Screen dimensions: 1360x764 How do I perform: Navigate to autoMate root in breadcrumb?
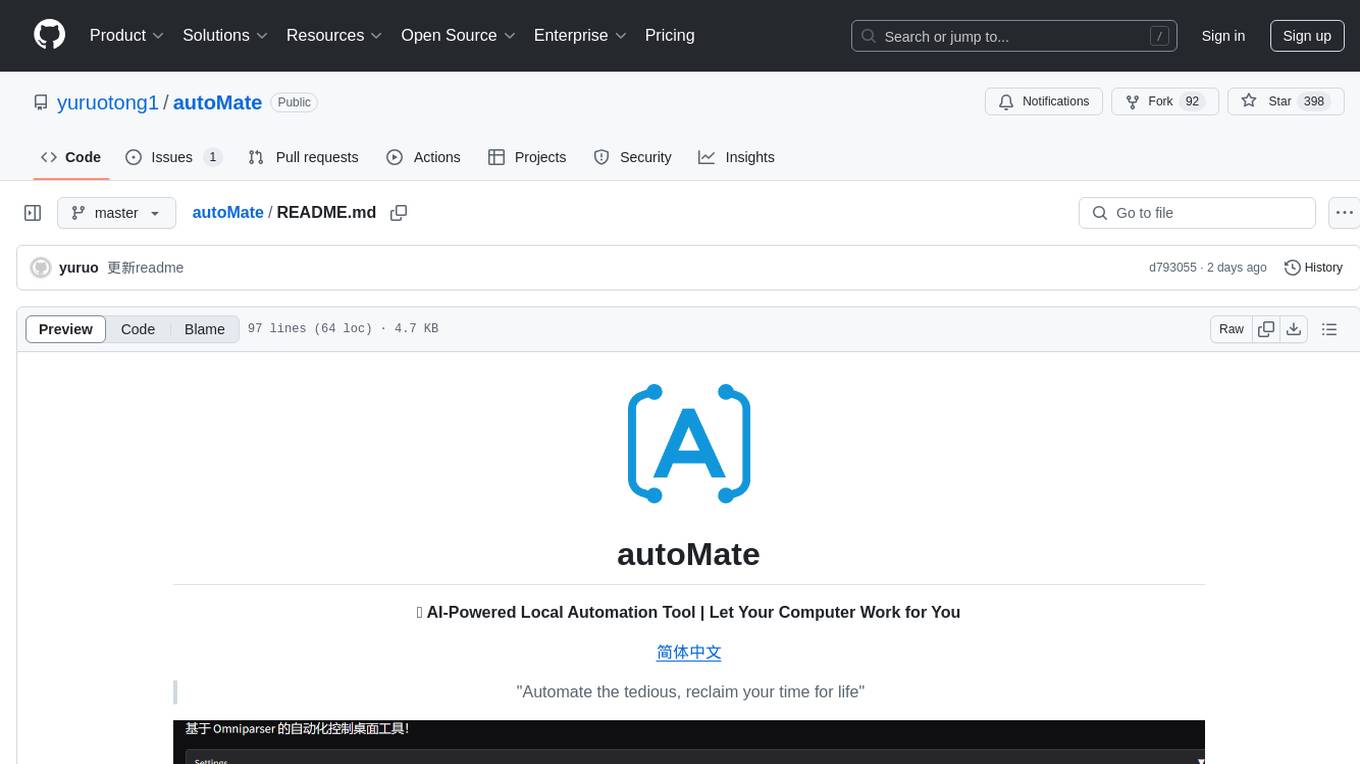(228, 212)
